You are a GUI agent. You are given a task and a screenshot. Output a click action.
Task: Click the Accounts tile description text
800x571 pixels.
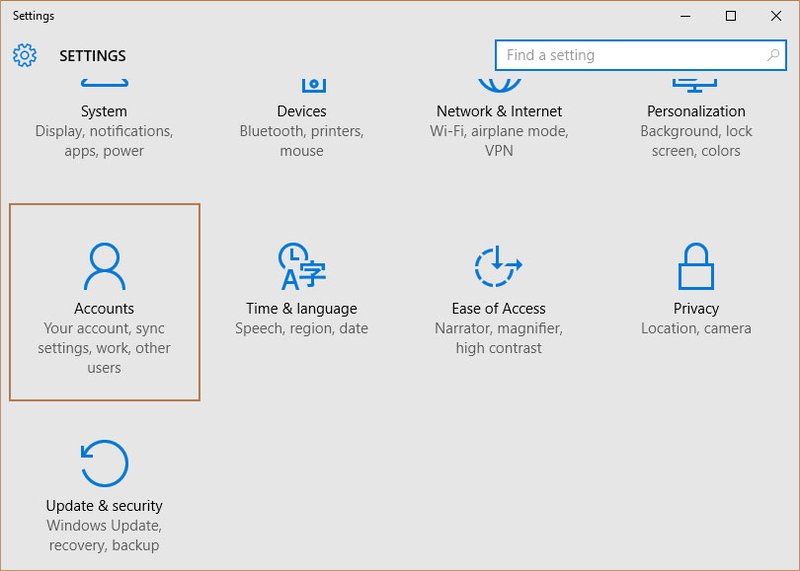104,348
